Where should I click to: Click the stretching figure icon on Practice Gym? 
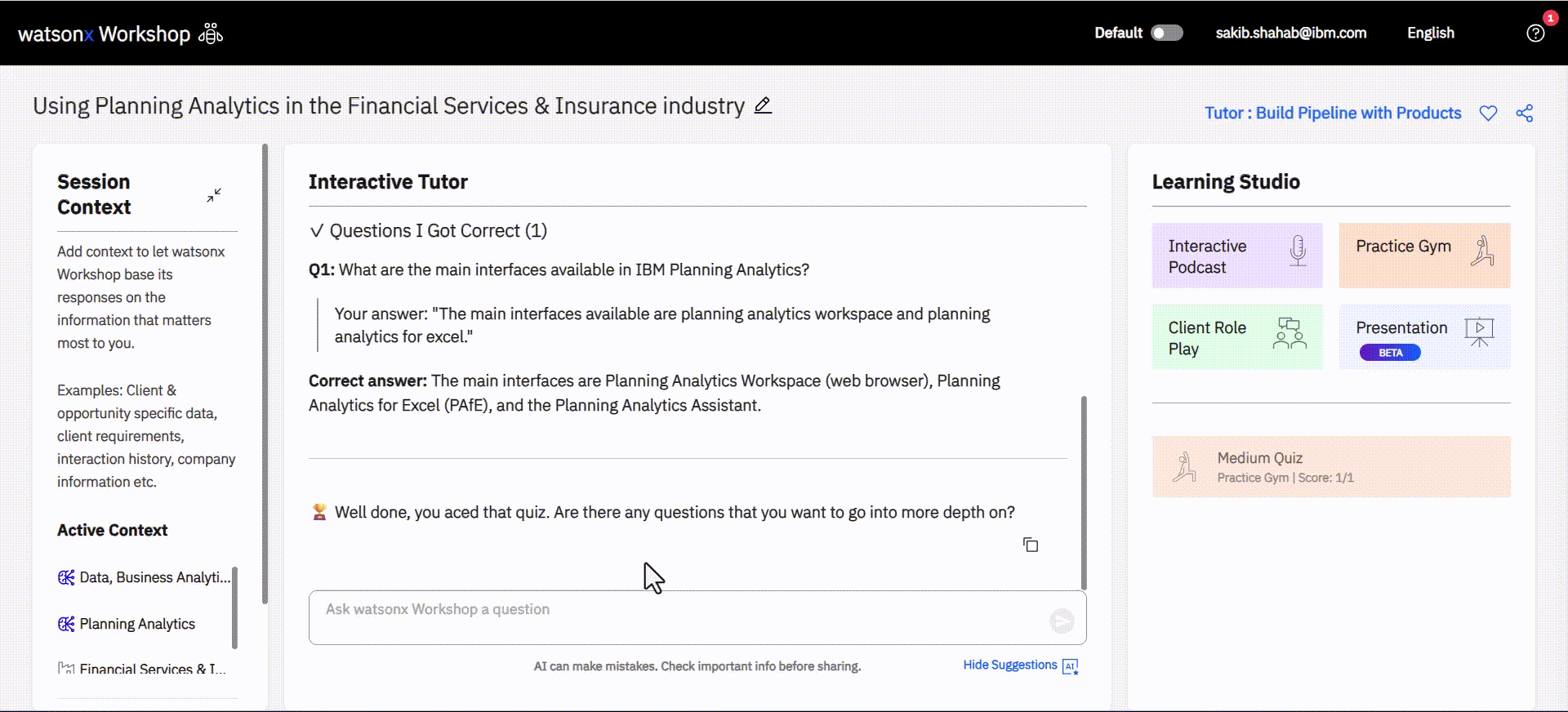click(1482, 251)
